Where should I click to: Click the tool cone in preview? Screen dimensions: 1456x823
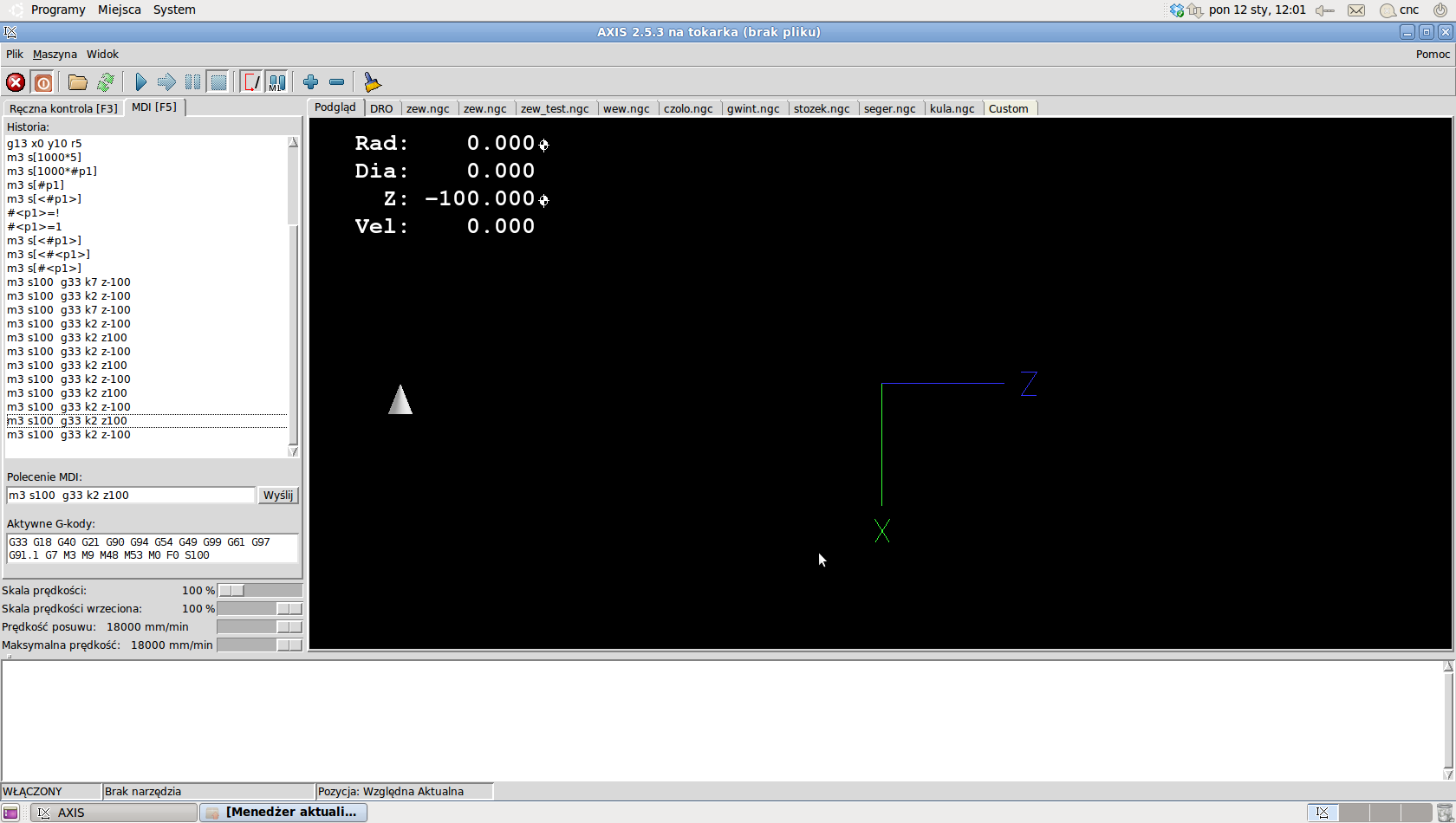(400, 400)
